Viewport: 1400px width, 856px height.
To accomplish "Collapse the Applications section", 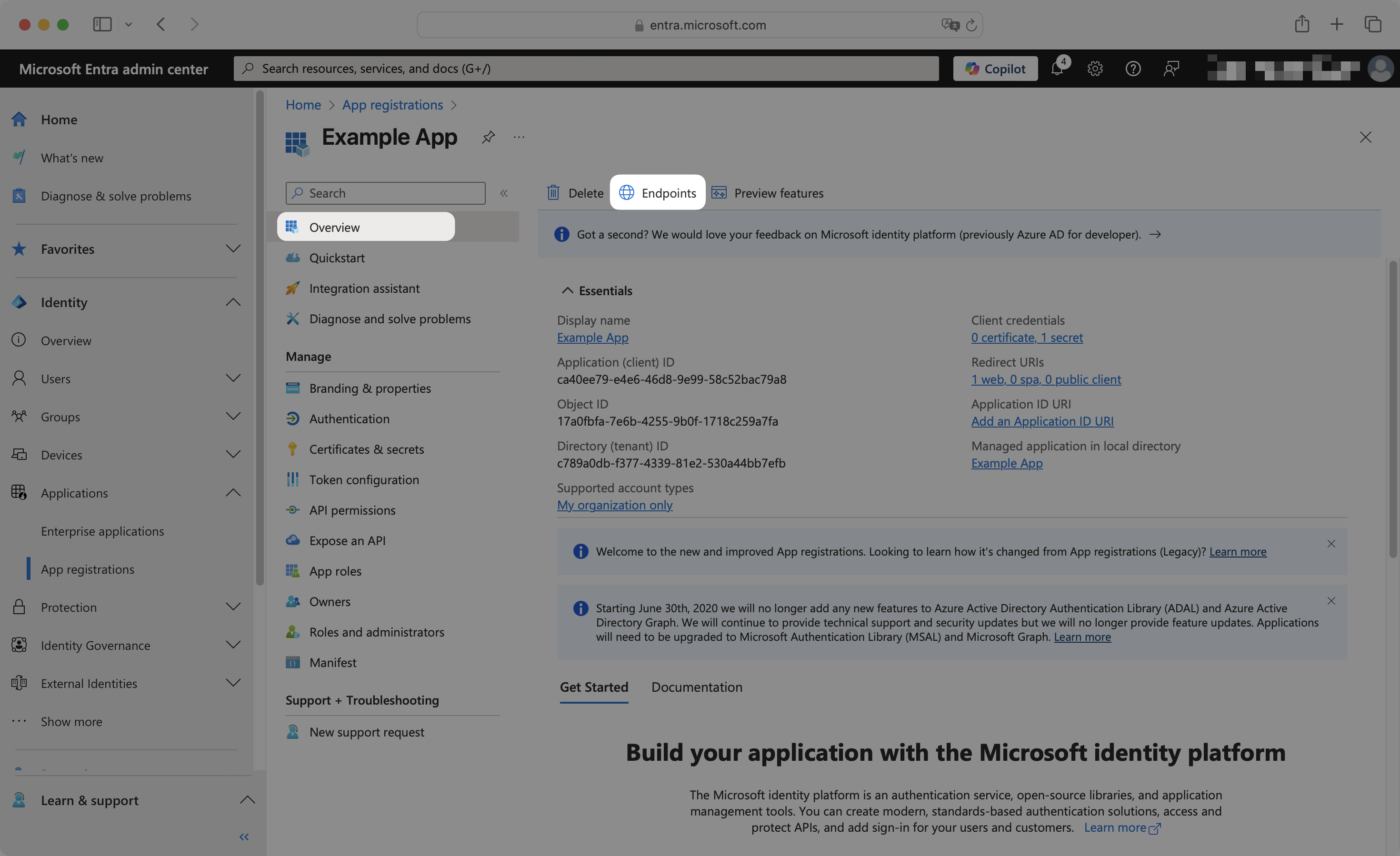I will (233, 492).
